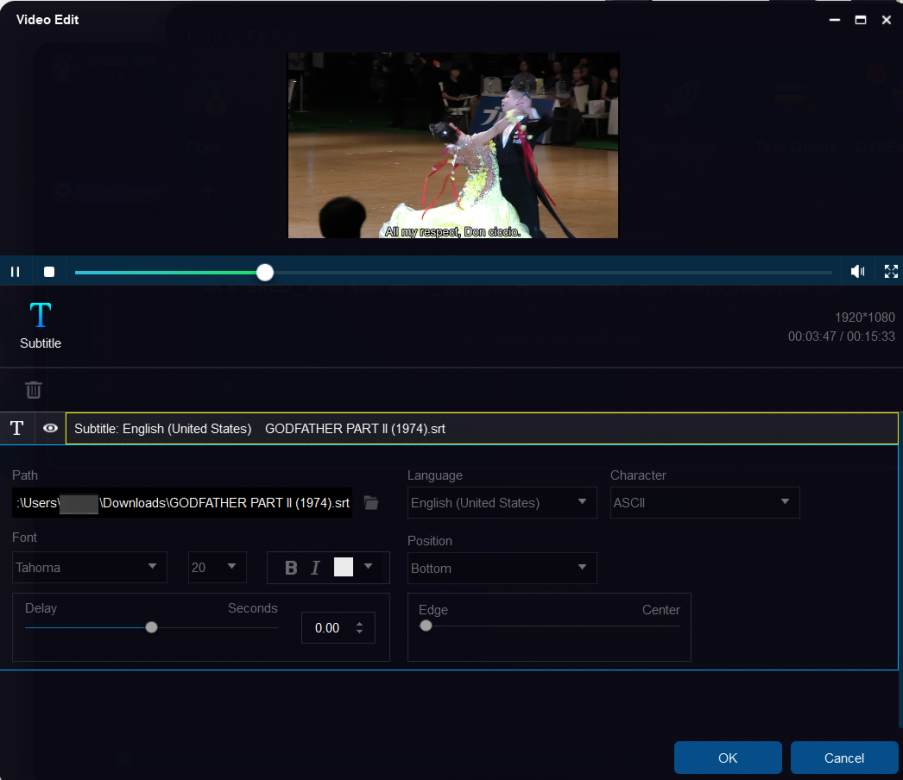Click the white font color swatch
This screenshot has height=780, width=903.
tap(343, 567)
